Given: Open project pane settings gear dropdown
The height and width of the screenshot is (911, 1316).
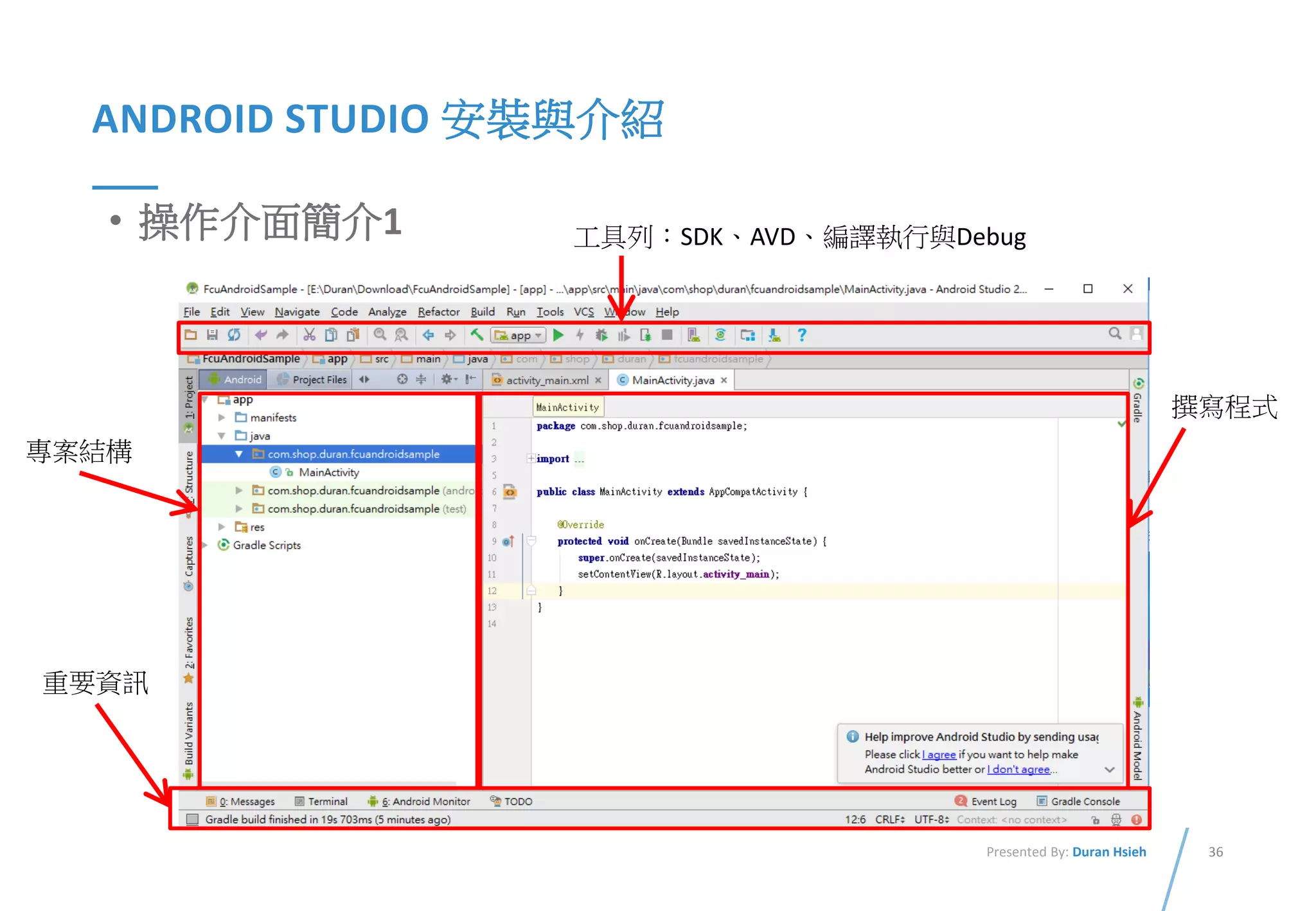Looking at the screenshot, I should pos(448,379).
